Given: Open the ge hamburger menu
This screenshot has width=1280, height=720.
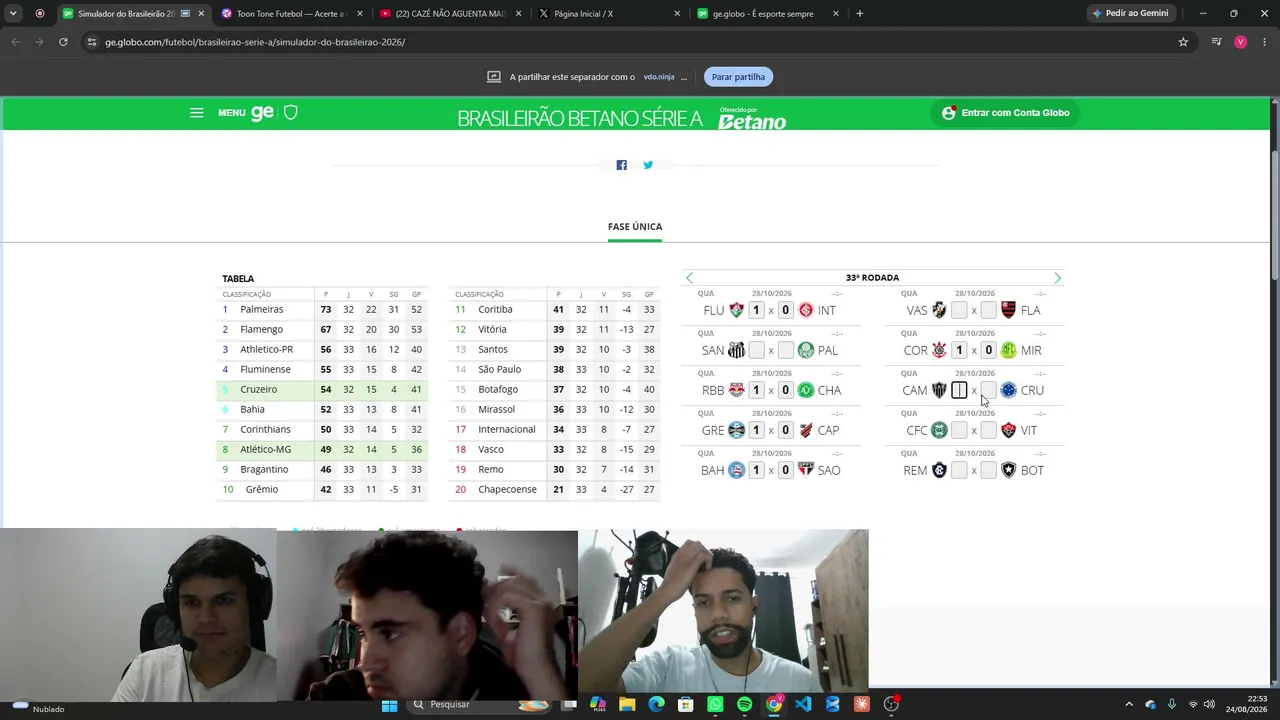Looking at the screenshot, I should tap(196, 113).
